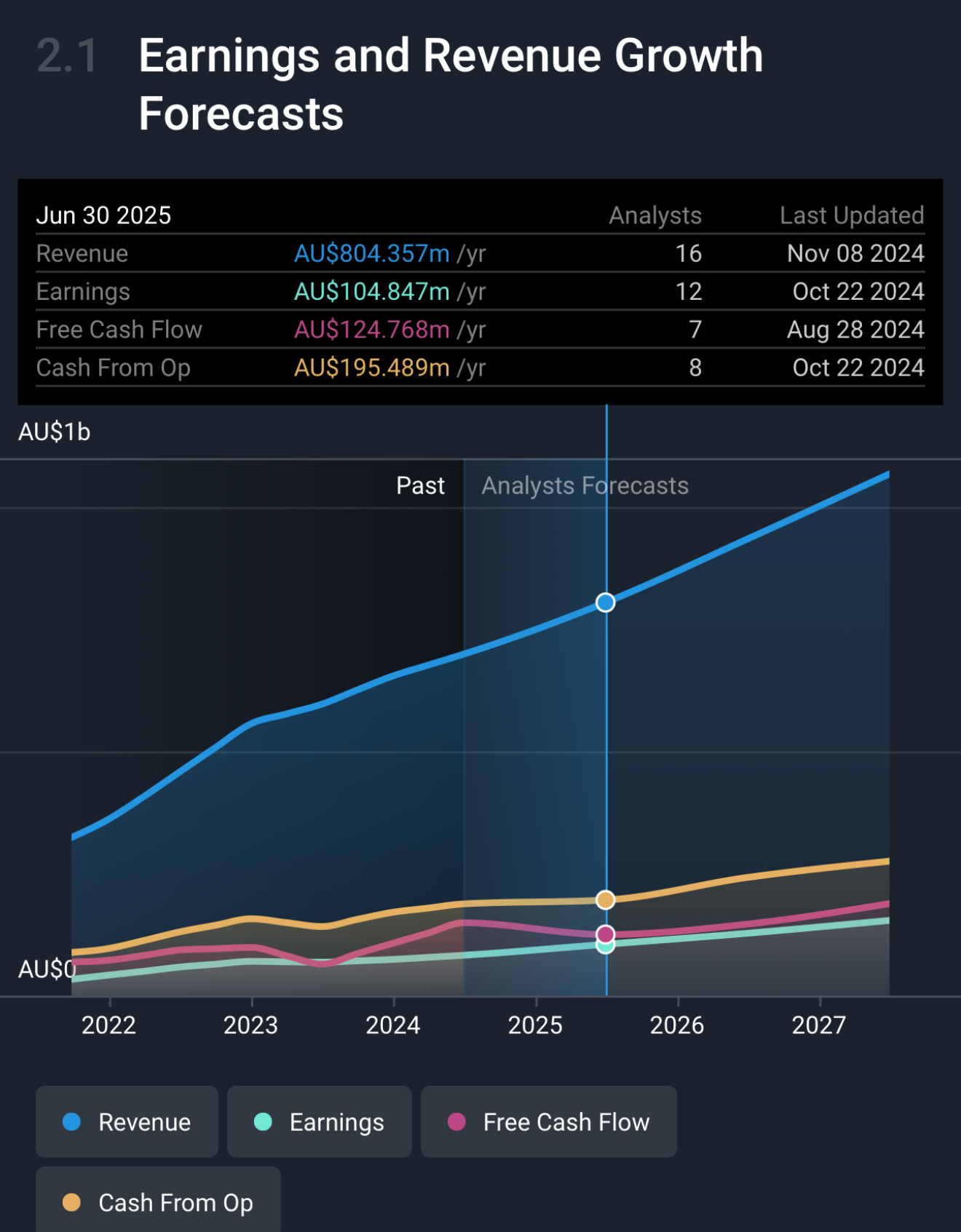Select the 2023 x-axis label
This screenshot has height=1232, width=961.
(250, 1025)
